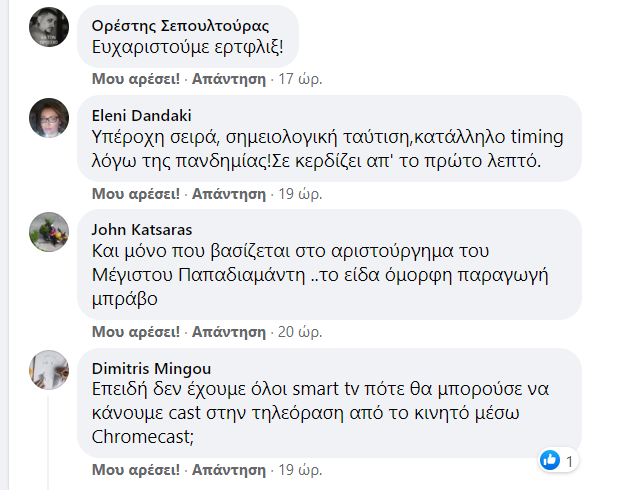Like Ορέστης Σεπουλτούρας's comment

[x=136, y=79]
